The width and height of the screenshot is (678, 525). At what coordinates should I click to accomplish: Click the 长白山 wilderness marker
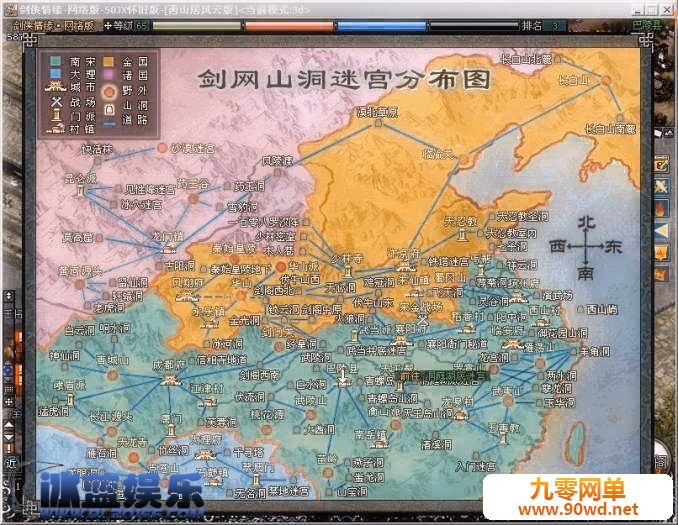[x=606, y=80]
